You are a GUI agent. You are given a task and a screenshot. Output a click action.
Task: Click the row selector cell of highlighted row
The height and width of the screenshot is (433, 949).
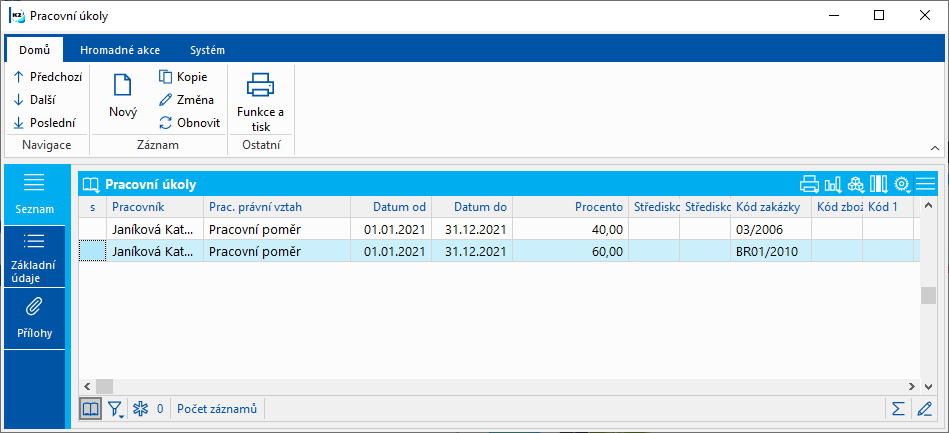pyautogui.click(x=93, y=251)
